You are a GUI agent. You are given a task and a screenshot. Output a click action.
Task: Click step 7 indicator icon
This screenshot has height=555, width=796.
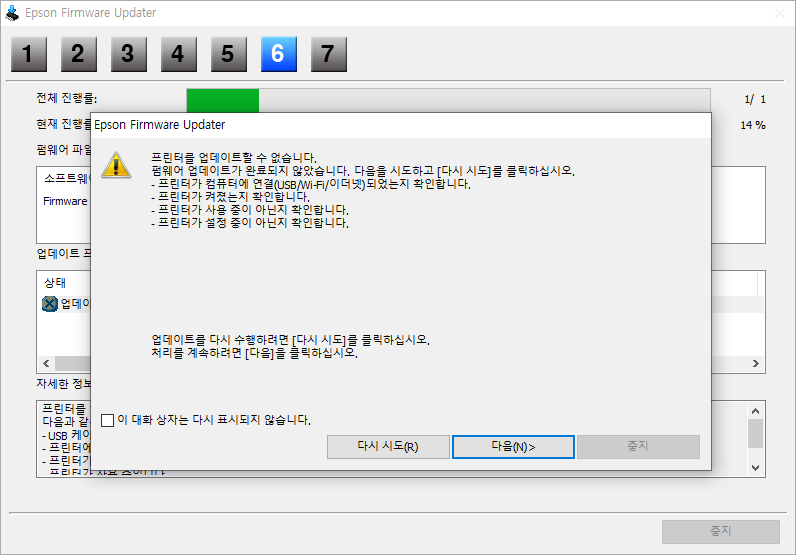point(329,54)
